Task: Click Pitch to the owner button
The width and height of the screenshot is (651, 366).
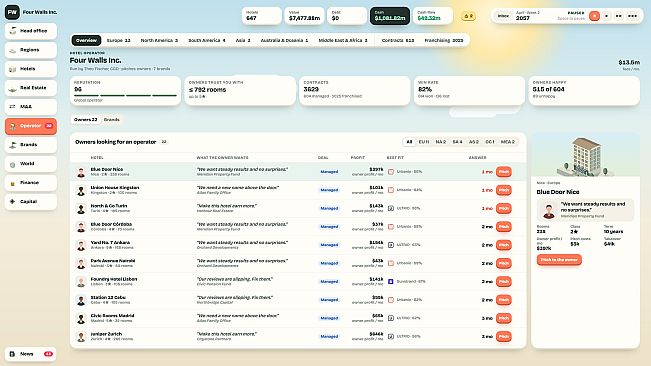Action: pos(559,260)
